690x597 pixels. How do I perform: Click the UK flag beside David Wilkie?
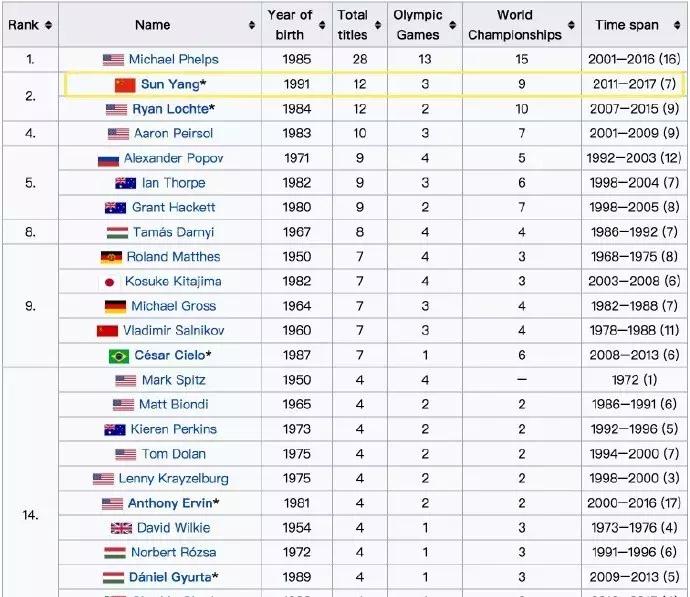121,528
